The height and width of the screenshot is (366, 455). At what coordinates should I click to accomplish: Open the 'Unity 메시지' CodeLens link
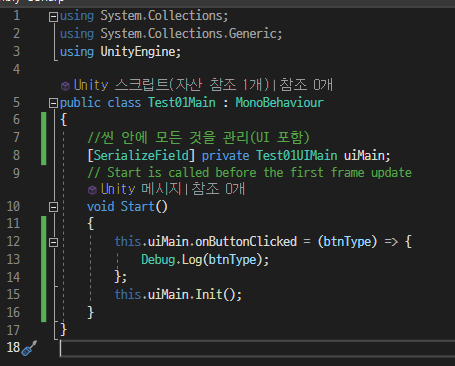point(141,189)
